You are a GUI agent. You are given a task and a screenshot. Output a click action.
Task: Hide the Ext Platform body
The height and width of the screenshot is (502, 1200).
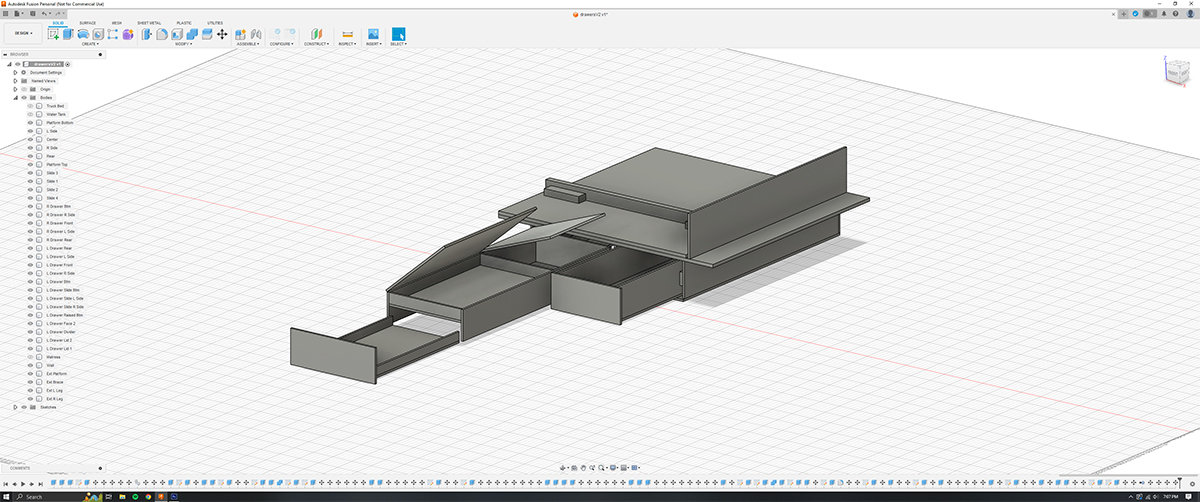point(30,374)
